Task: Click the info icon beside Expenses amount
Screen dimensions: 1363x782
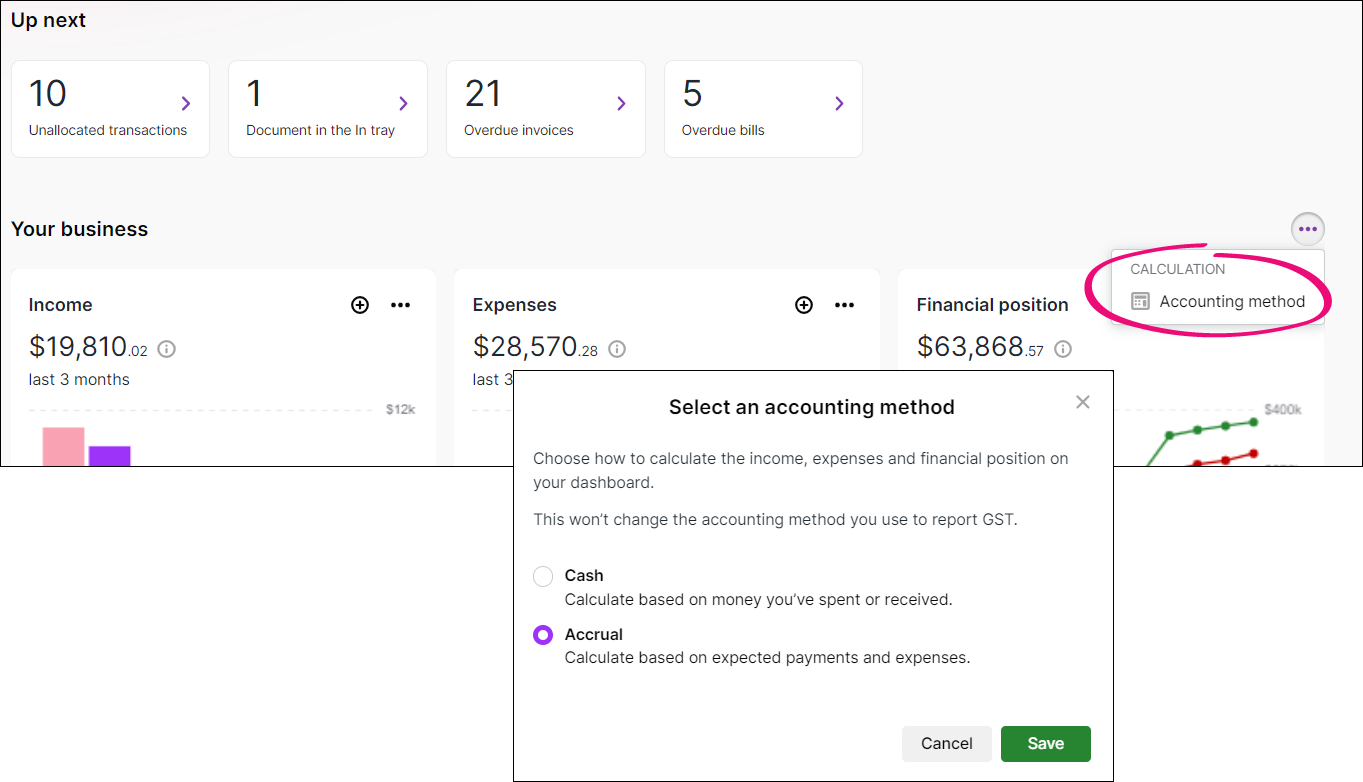Action: pyautogui.click(x=617, y=349)
